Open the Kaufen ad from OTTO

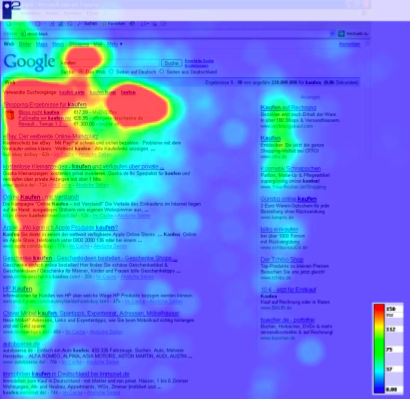pos(270,138)
